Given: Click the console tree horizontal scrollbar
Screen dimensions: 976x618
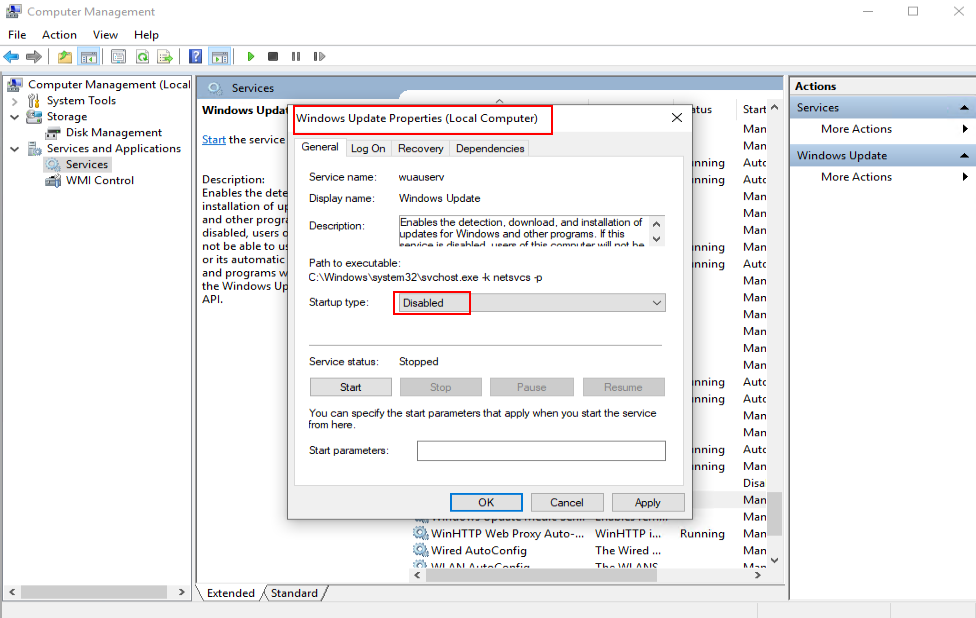Looking at the screenshot, I should [x=96, y=592].
